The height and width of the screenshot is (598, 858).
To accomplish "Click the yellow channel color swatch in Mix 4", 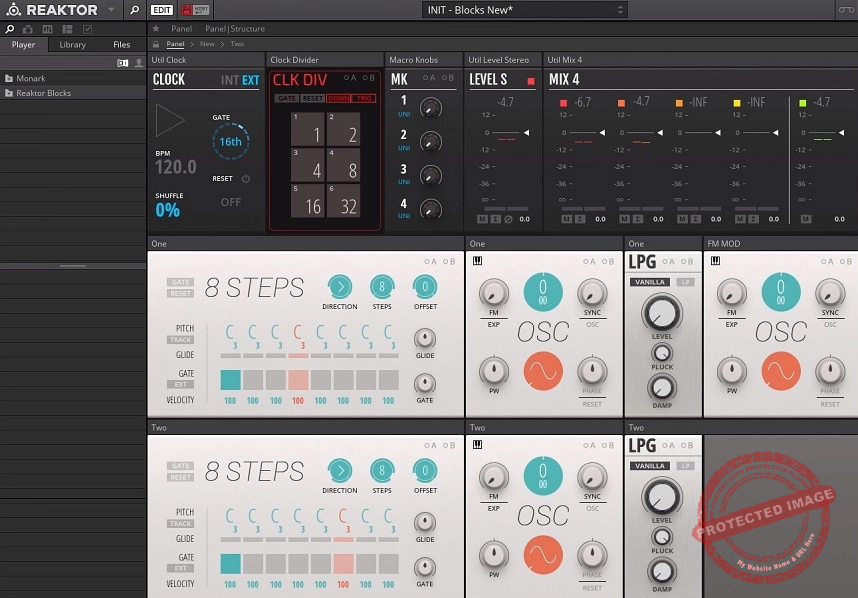I will [x=737, y=103].
